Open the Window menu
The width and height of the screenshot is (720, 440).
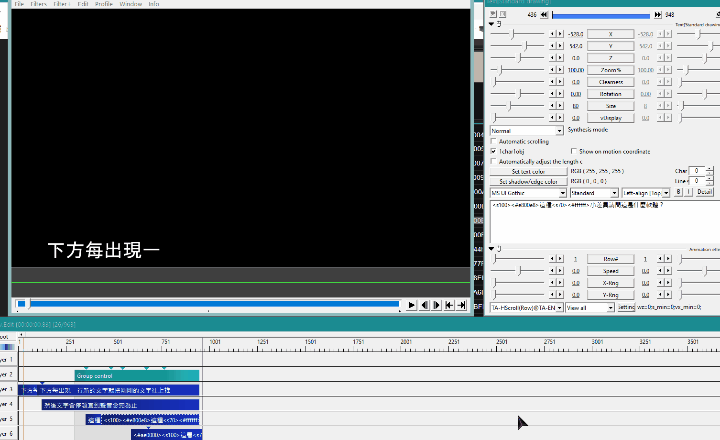click(131, 4)
